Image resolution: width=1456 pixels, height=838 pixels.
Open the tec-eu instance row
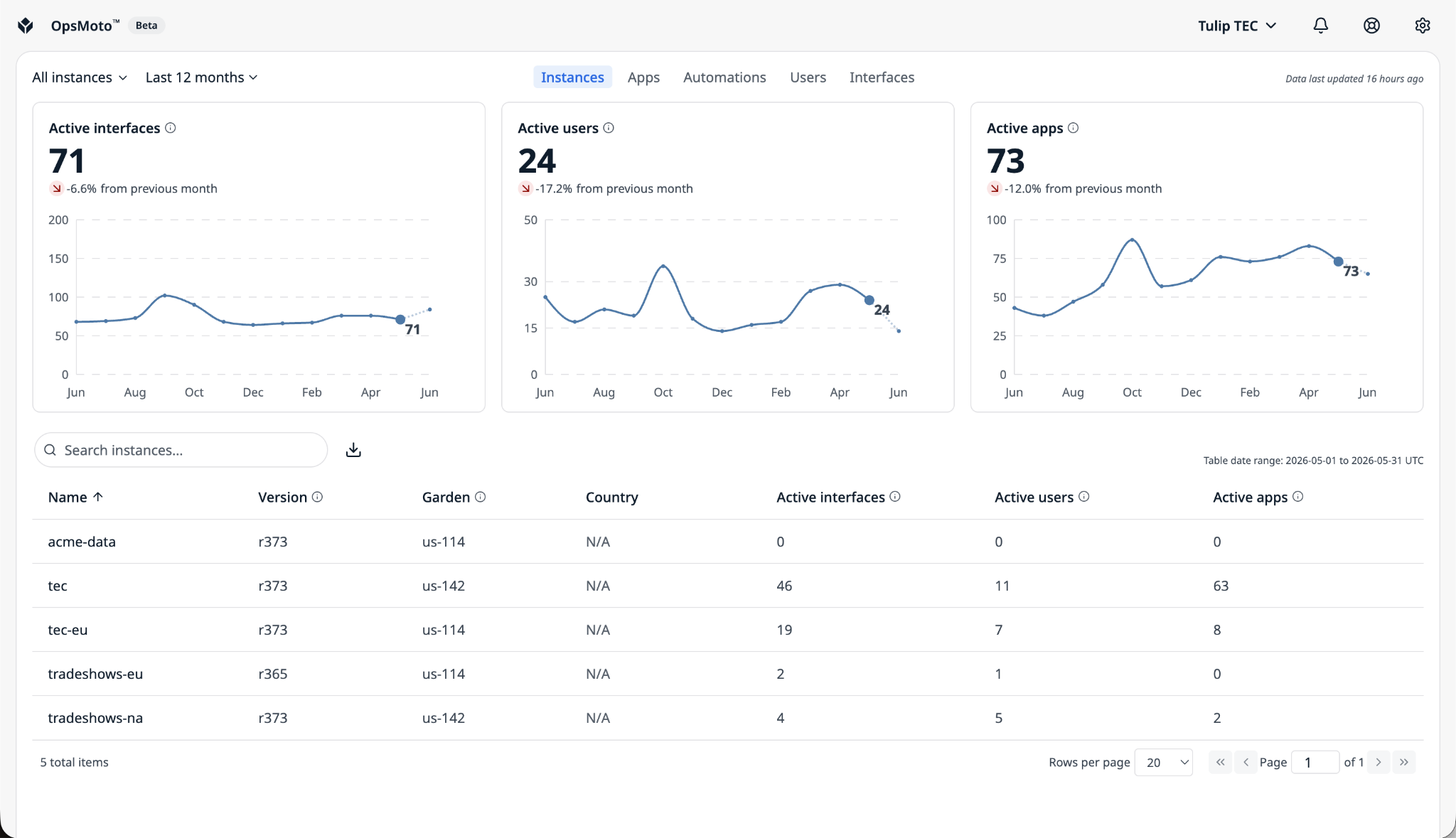(x=728, y=630)
